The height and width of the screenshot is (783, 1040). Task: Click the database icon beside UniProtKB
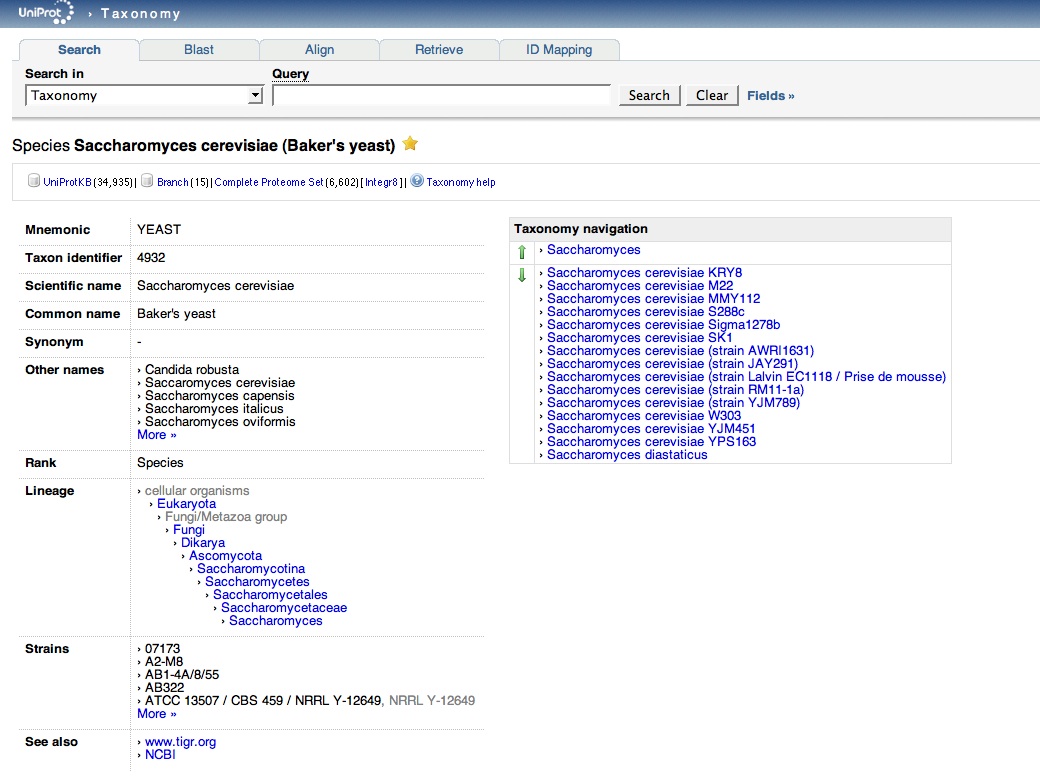click(34, 181)
